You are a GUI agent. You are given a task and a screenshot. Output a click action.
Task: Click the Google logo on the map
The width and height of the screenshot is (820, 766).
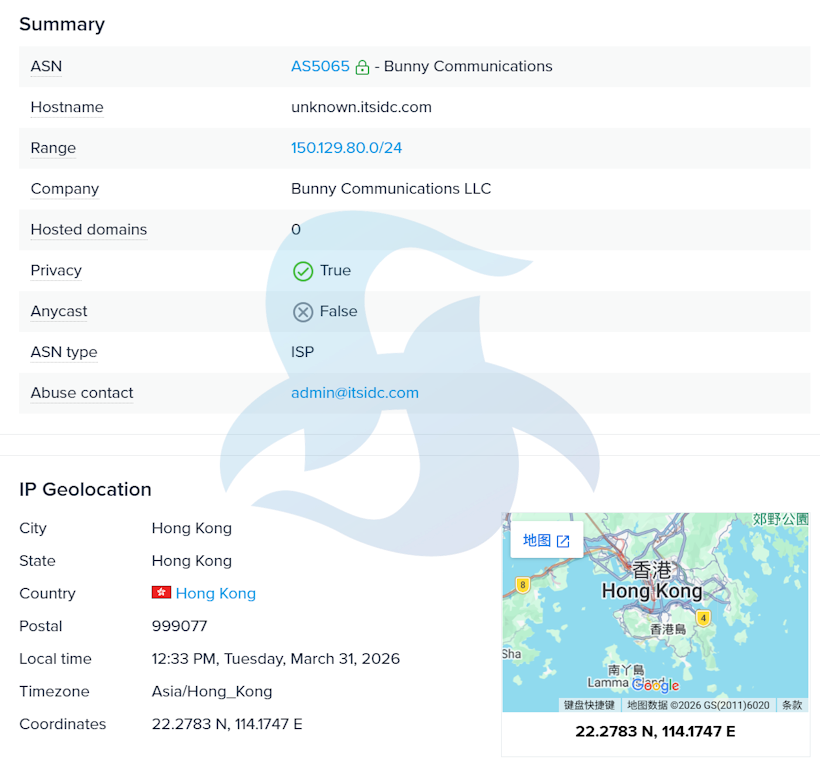655,686
